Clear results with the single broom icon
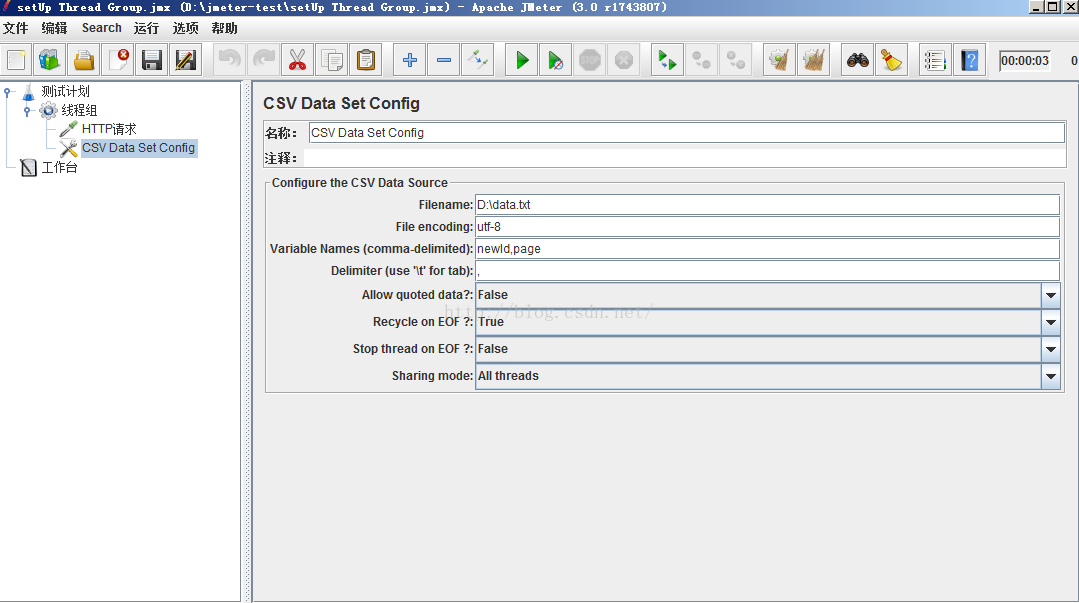 click(x=779, y=61)
